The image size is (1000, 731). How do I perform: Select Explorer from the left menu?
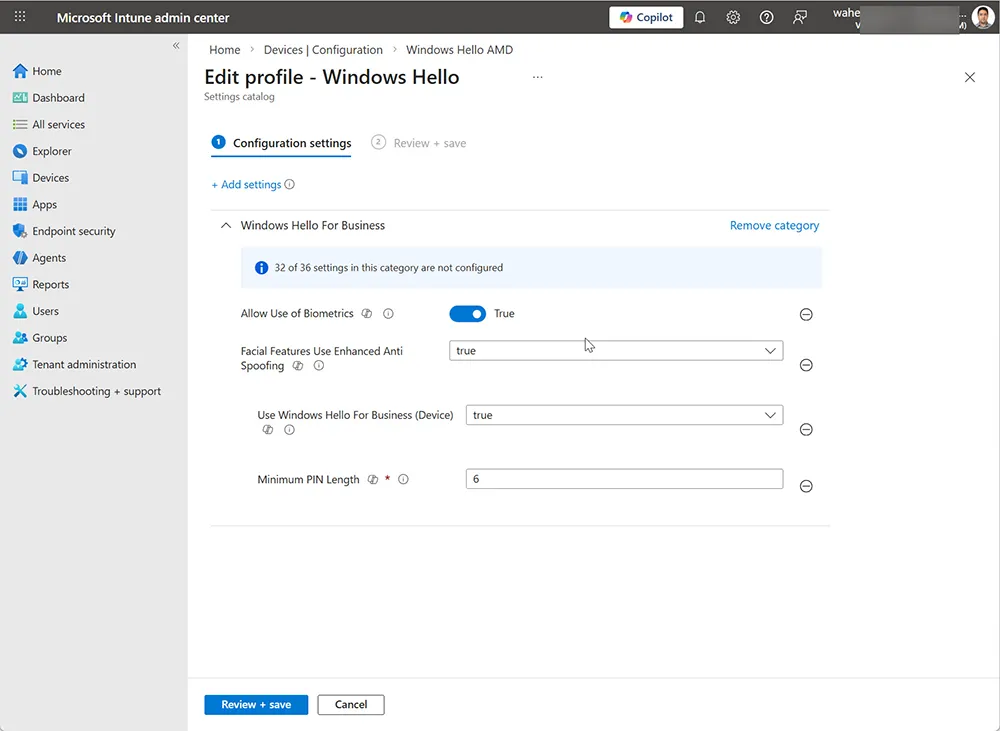53,150
